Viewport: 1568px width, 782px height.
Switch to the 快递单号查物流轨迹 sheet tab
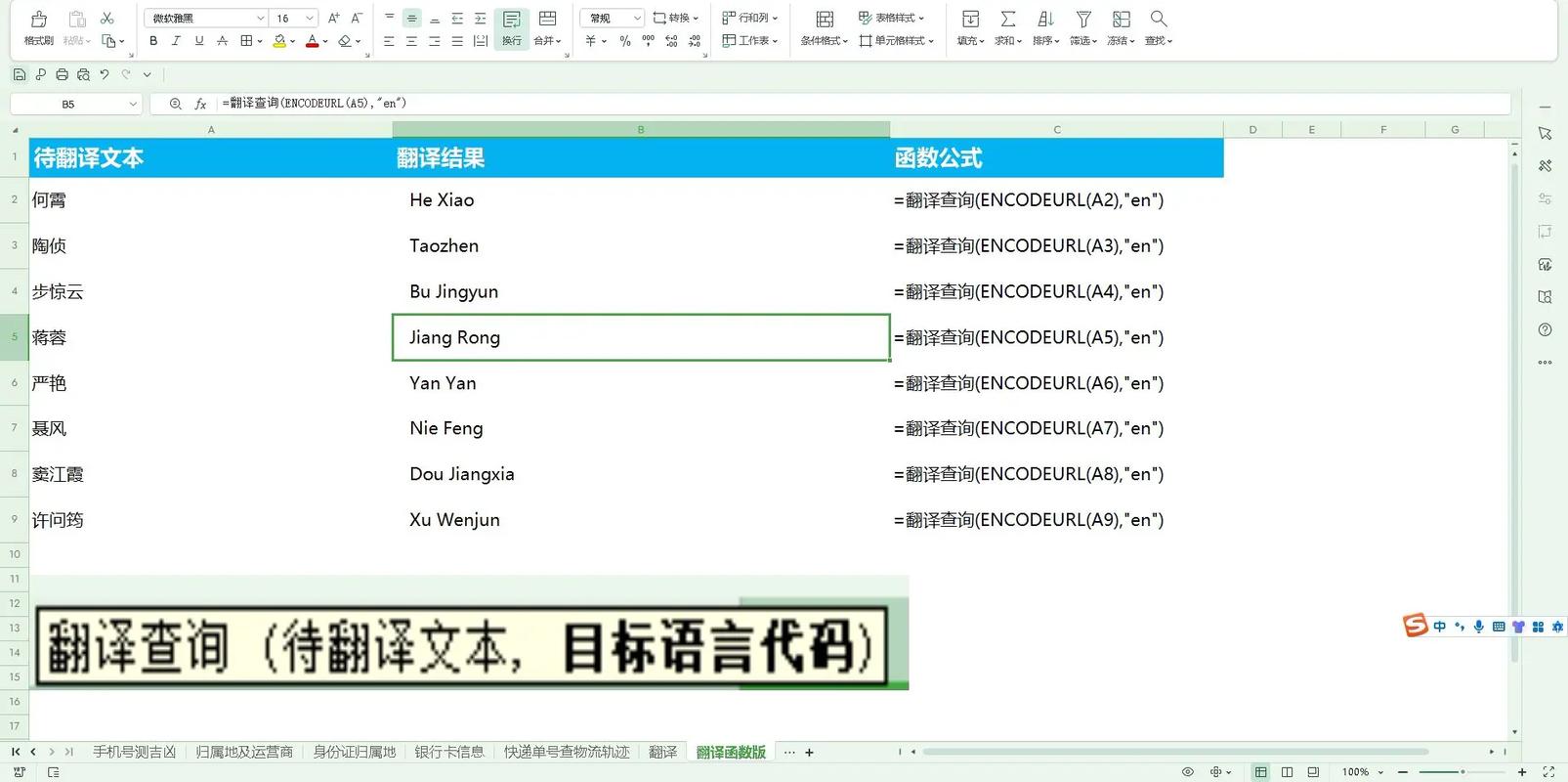(567, 752)
